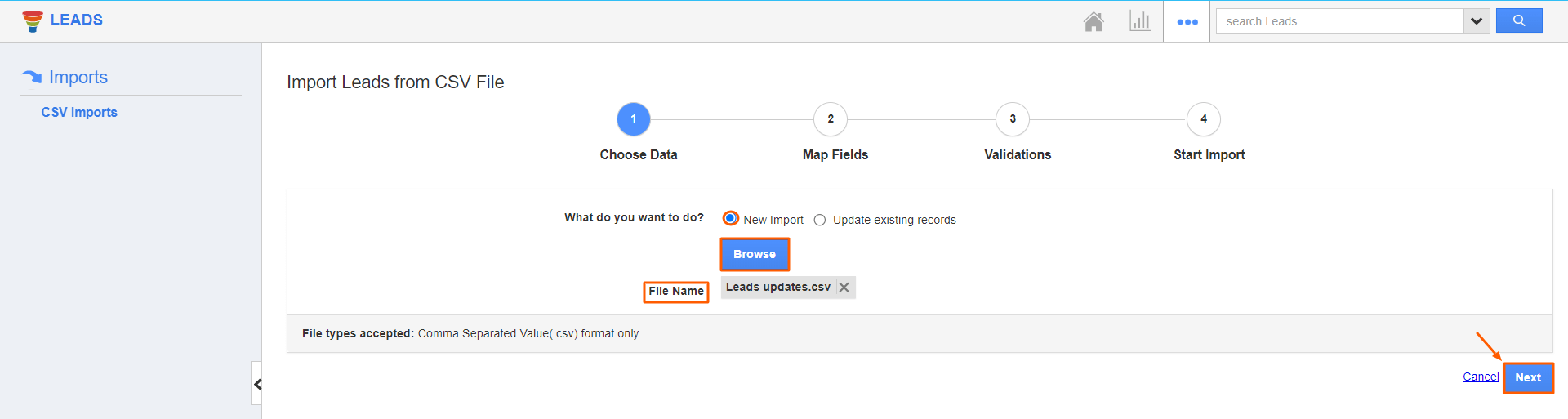Screen dimensions: 1568x419
Task: Go to the home icon
Action: tap(1094, 21)
